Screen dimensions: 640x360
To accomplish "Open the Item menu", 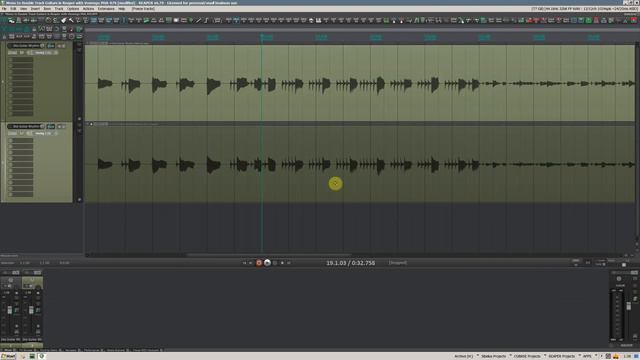I will click(x=47, y=9).
